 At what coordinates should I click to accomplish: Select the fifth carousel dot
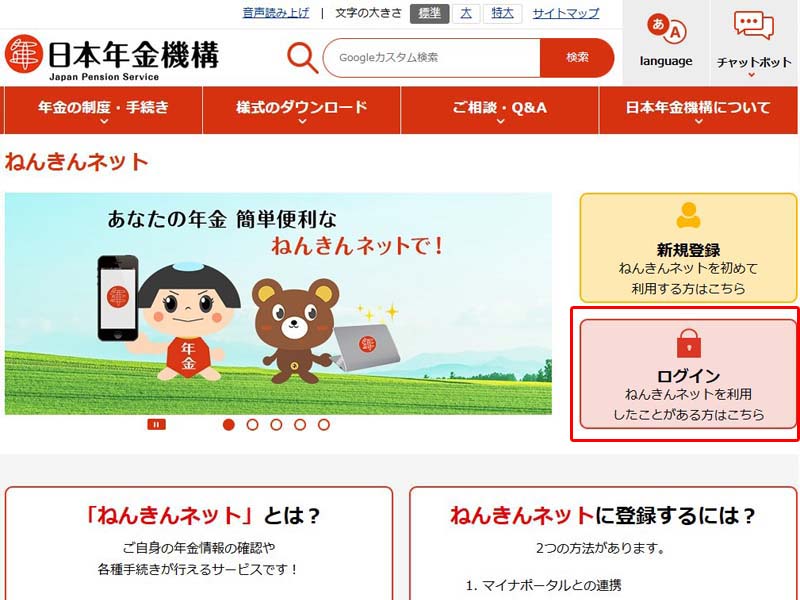[323, 424]
